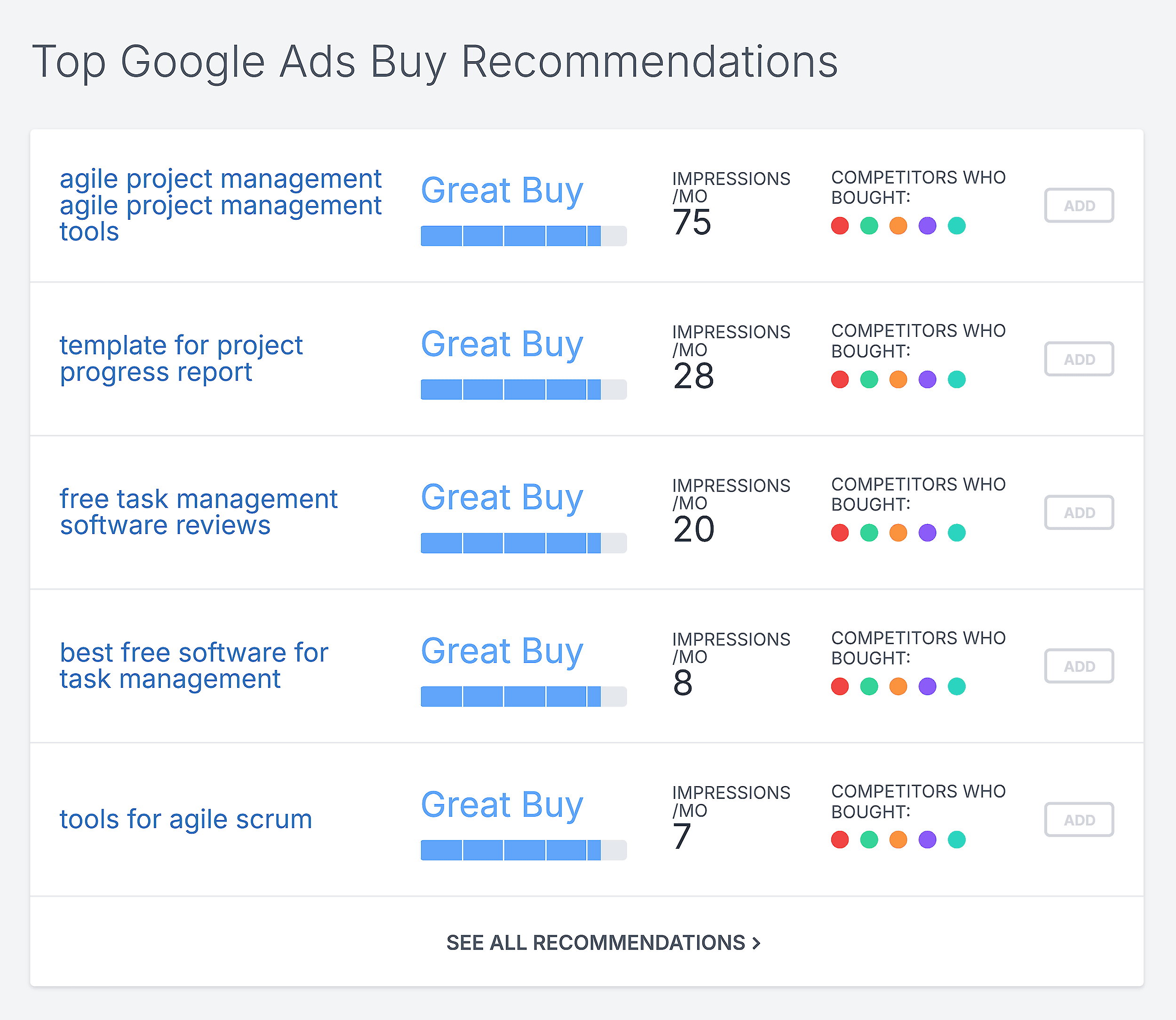Click the purple competitor dot for best free software row

click(927, 686)
